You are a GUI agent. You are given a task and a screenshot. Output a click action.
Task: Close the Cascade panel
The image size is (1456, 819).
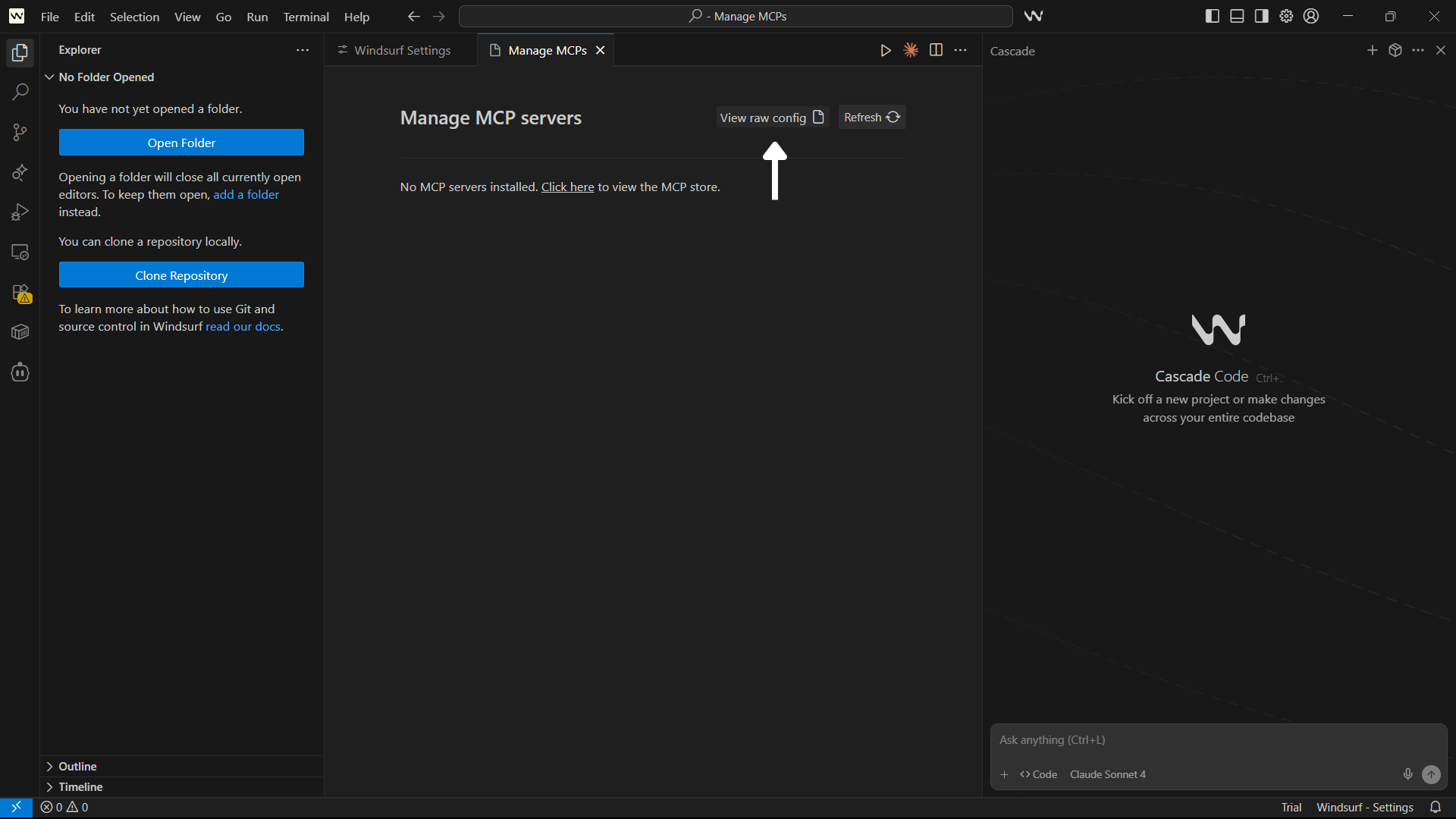click(1441, 50)
